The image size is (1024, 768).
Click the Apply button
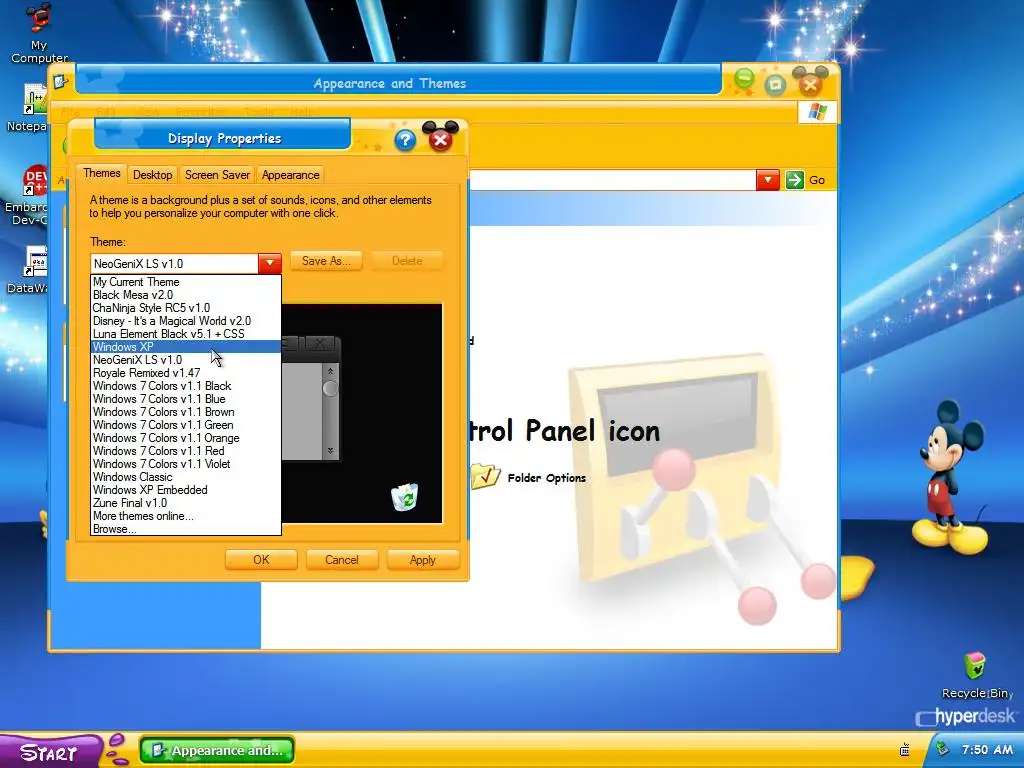coord(423,560)
